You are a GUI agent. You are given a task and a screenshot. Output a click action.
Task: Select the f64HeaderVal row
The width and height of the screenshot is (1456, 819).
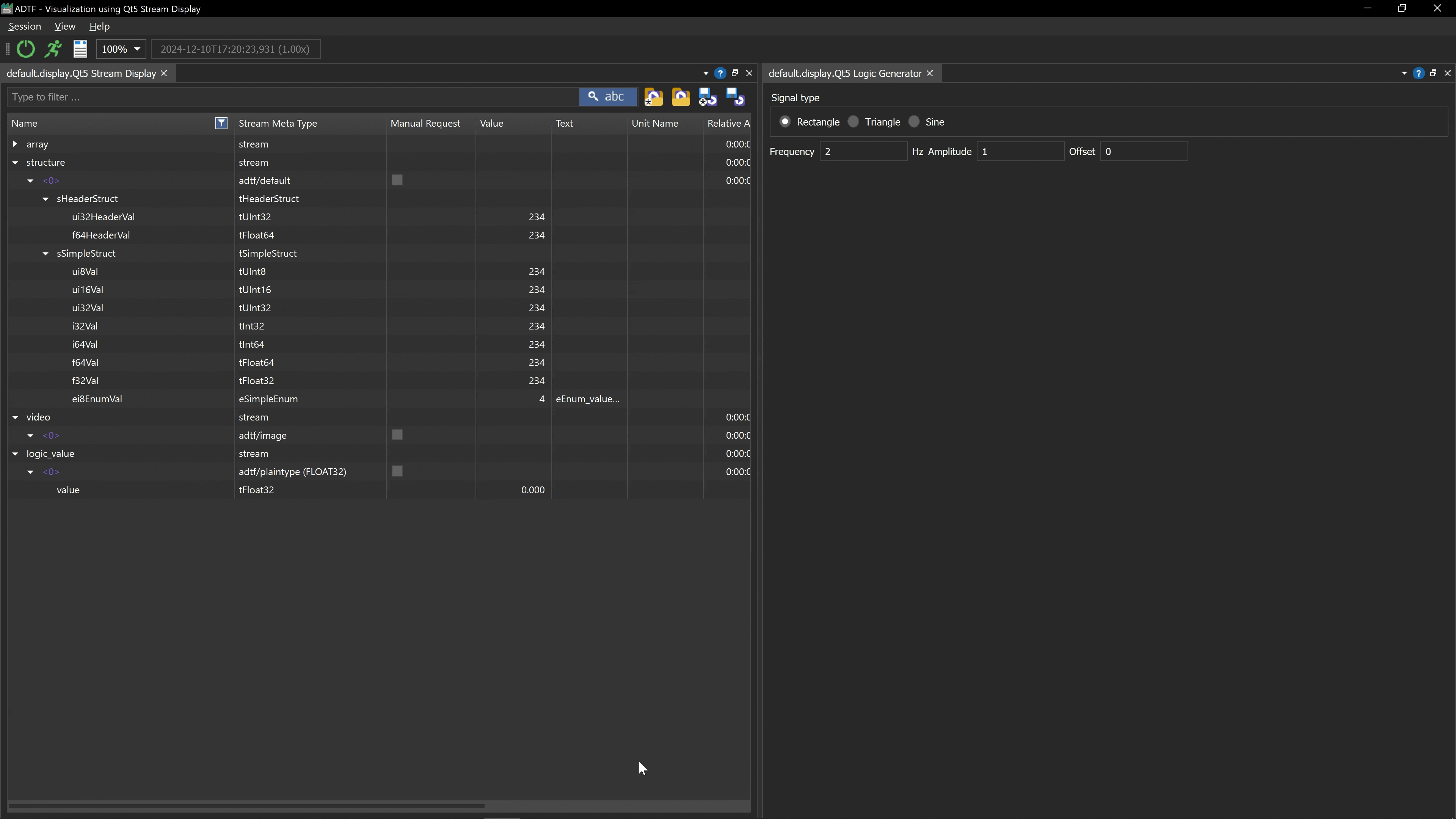click(x=379, y=235)
